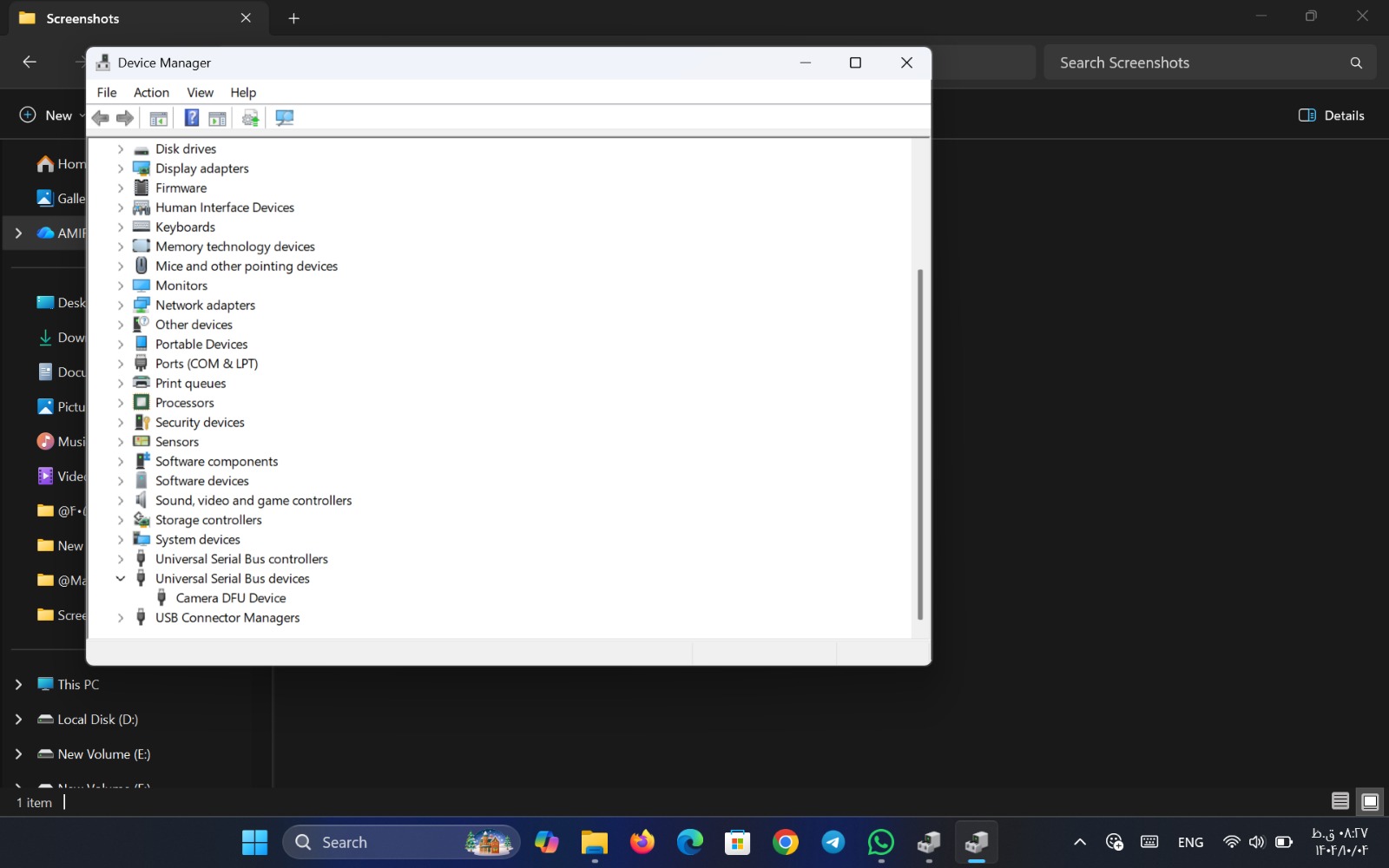Click the Back navigation arrow in Device Manager
The image size is (1389, 868).
click(100, 118)
